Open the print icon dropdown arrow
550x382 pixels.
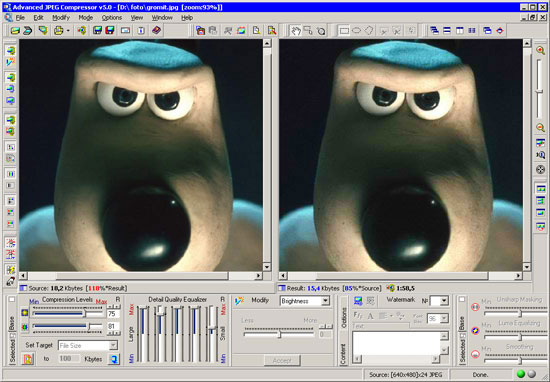tap(68, 31)
